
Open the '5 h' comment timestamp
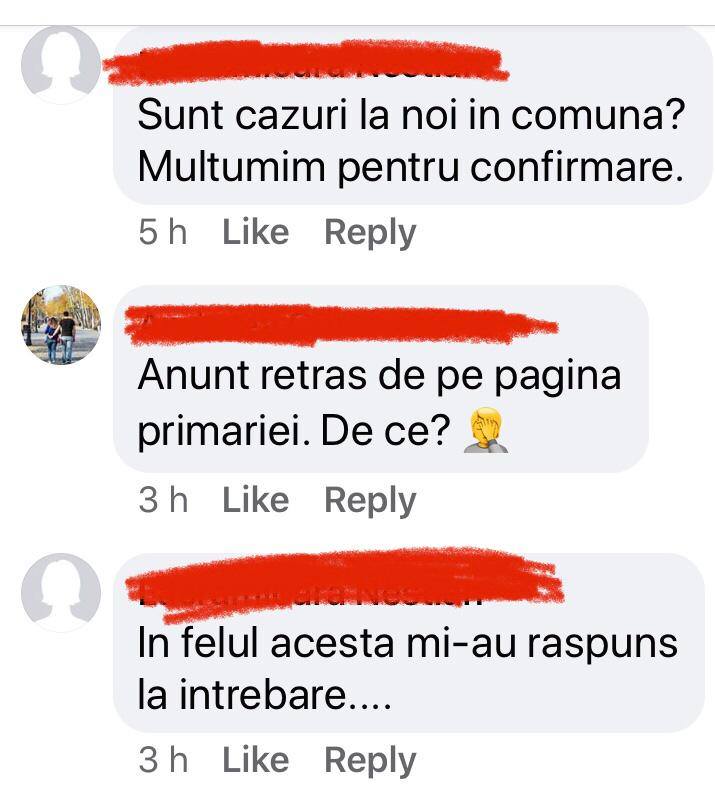point(163,233)
